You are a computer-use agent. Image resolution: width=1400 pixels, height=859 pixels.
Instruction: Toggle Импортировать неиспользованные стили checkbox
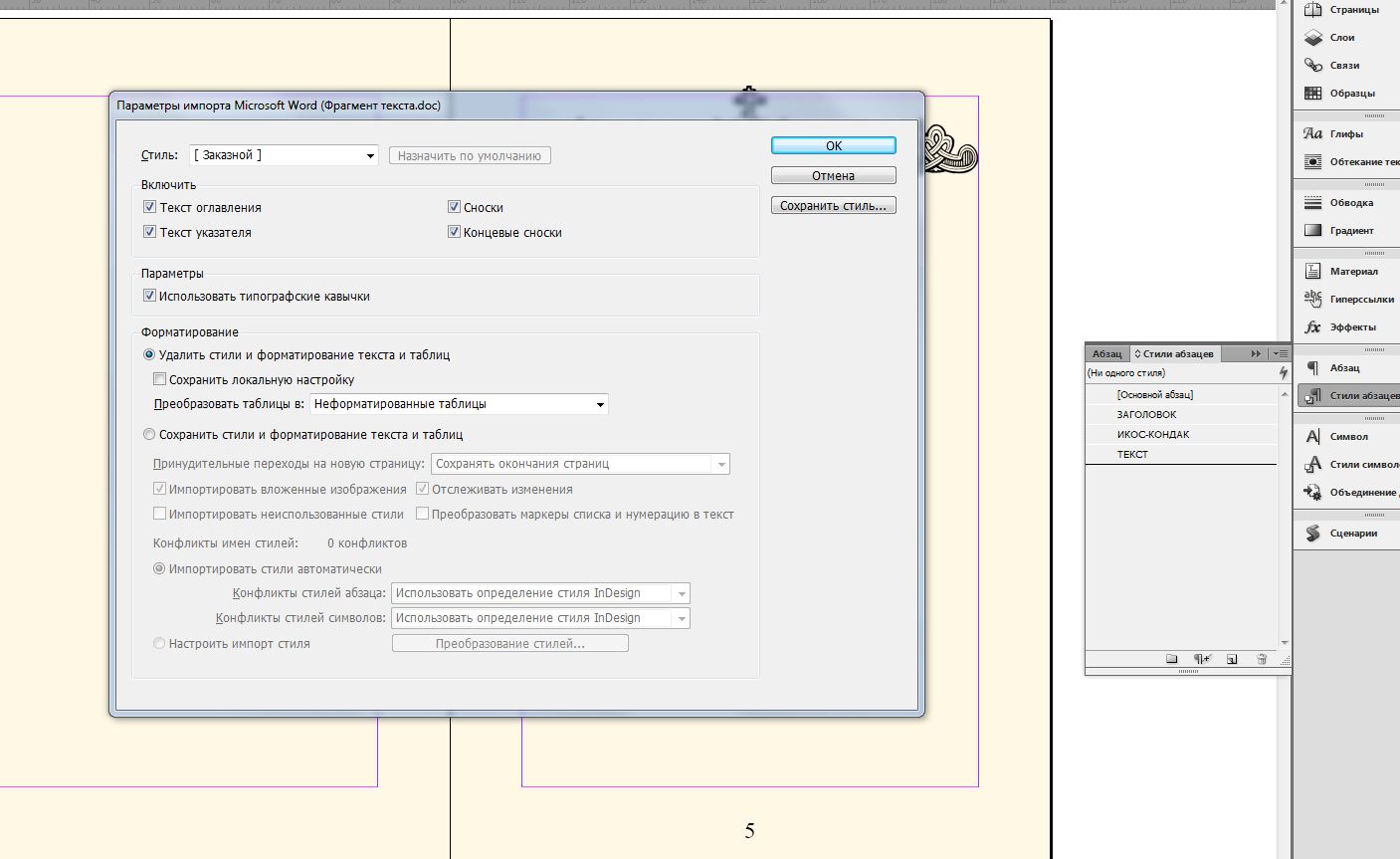(159, 514)
